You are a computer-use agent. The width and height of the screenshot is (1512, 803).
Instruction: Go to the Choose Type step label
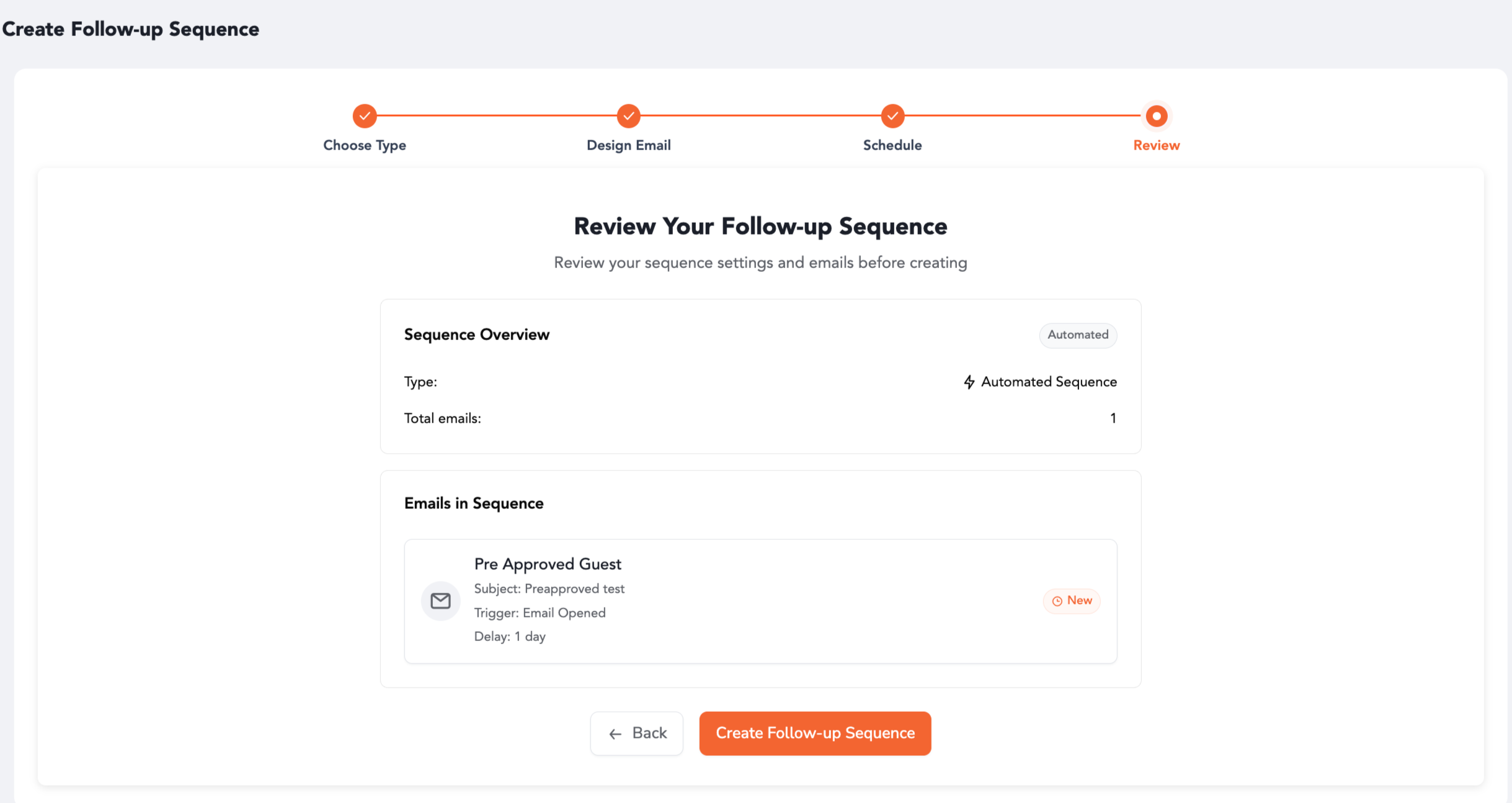pyautogui.click(x=365, y=145)
